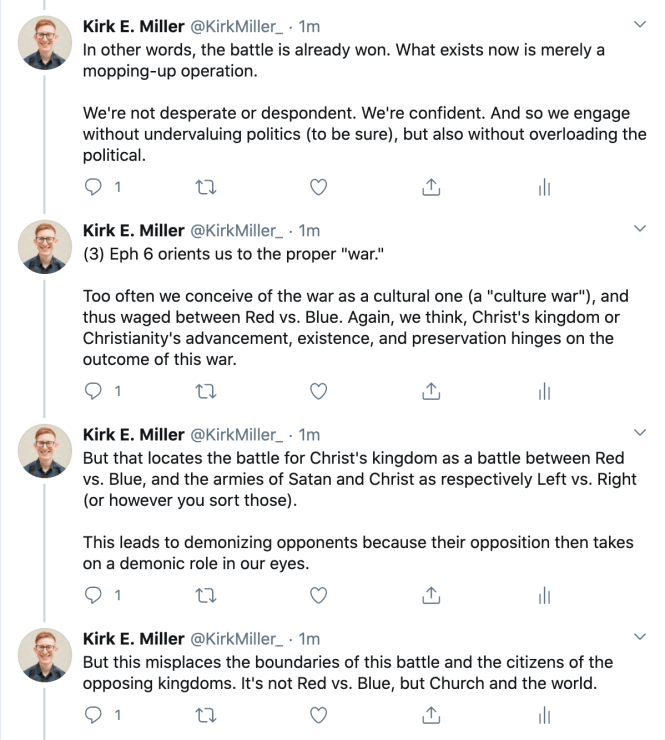Open the avatar next to the 'demonizing opponents' tweet
Viewport: 665px width, 740px height.
click(x=47, y=454)
